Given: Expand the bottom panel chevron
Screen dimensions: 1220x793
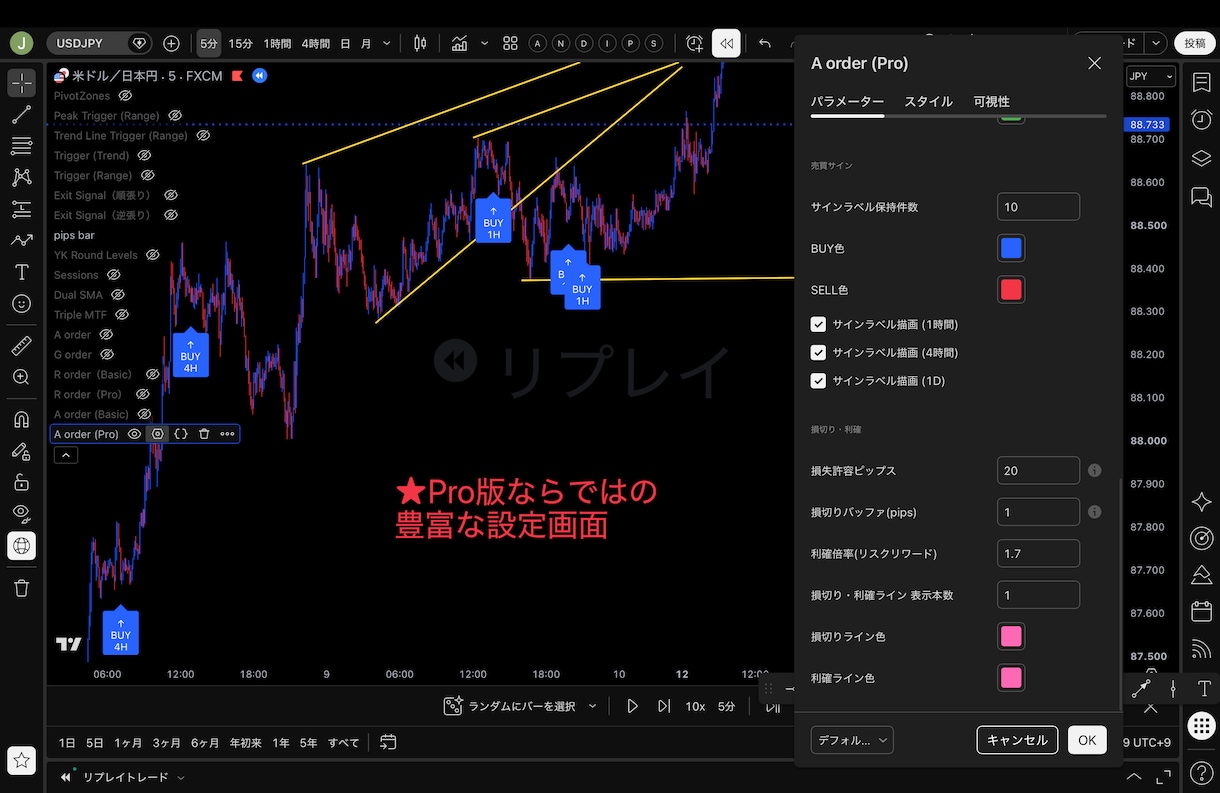Looking at the screenshot, I should pyautogui.click(x=1134, y=777).
